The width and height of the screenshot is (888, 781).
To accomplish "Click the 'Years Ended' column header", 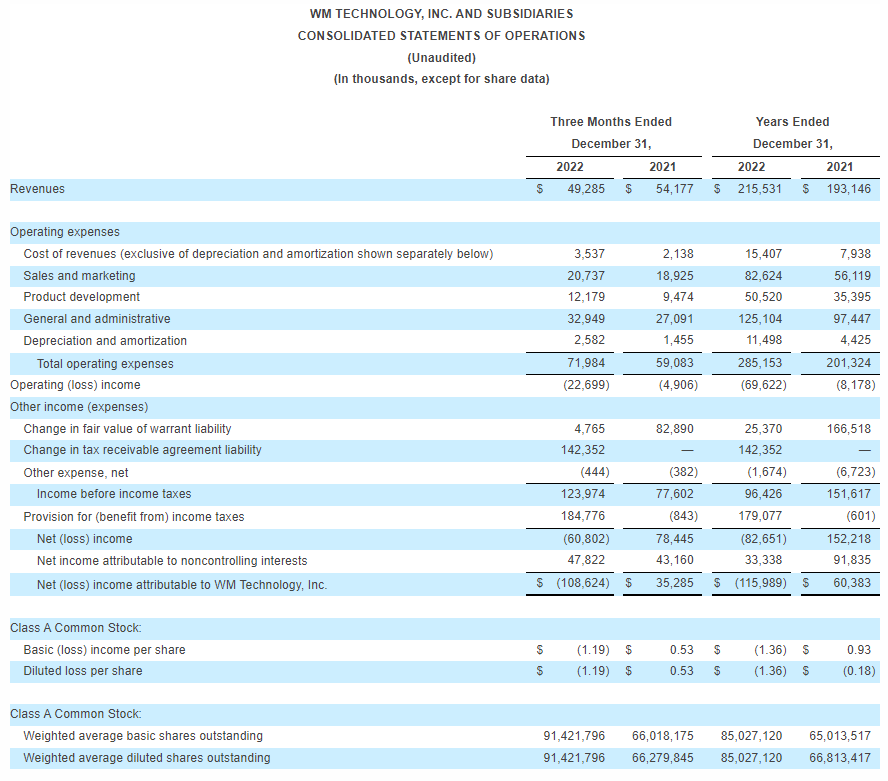I will tap(792, 122).
